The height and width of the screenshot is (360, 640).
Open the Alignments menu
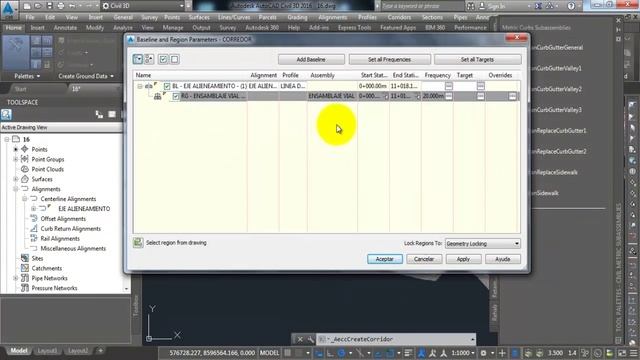click(332, 18)
